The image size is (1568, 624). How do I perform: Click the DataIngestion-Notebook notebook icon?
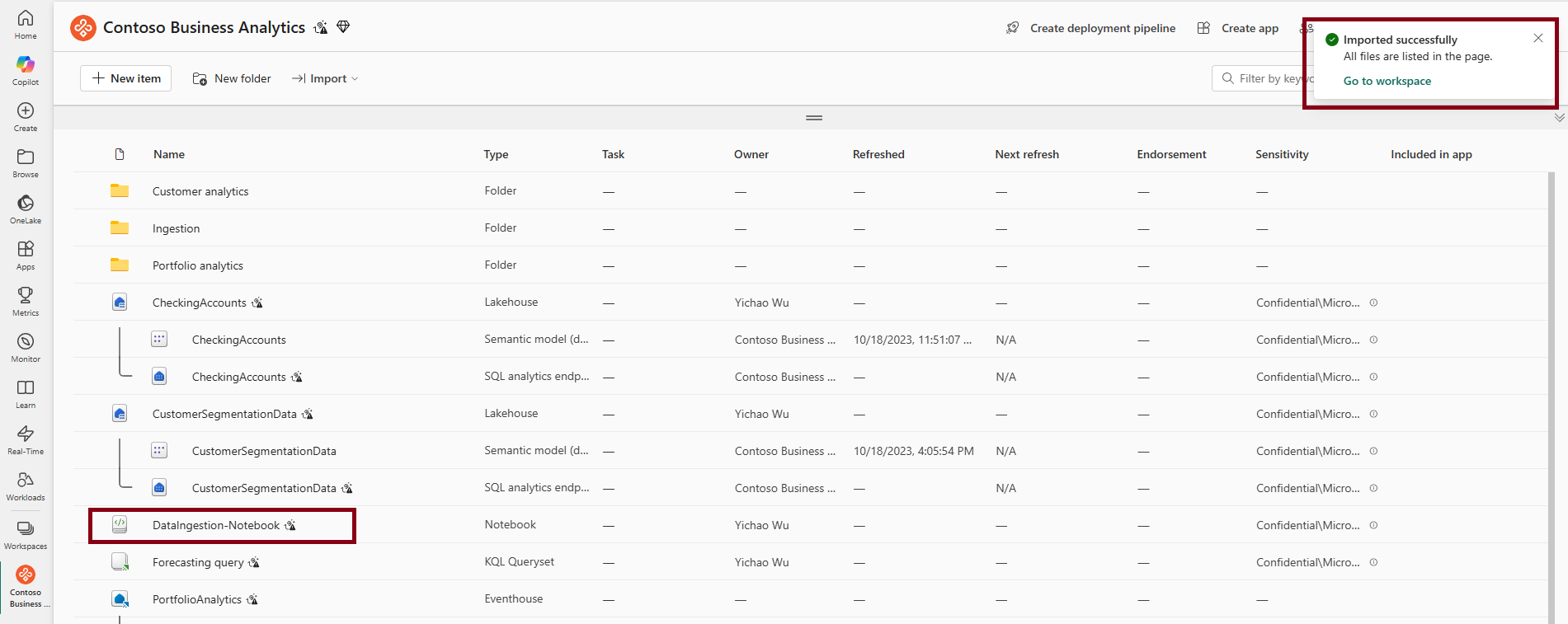pos(120,524)
